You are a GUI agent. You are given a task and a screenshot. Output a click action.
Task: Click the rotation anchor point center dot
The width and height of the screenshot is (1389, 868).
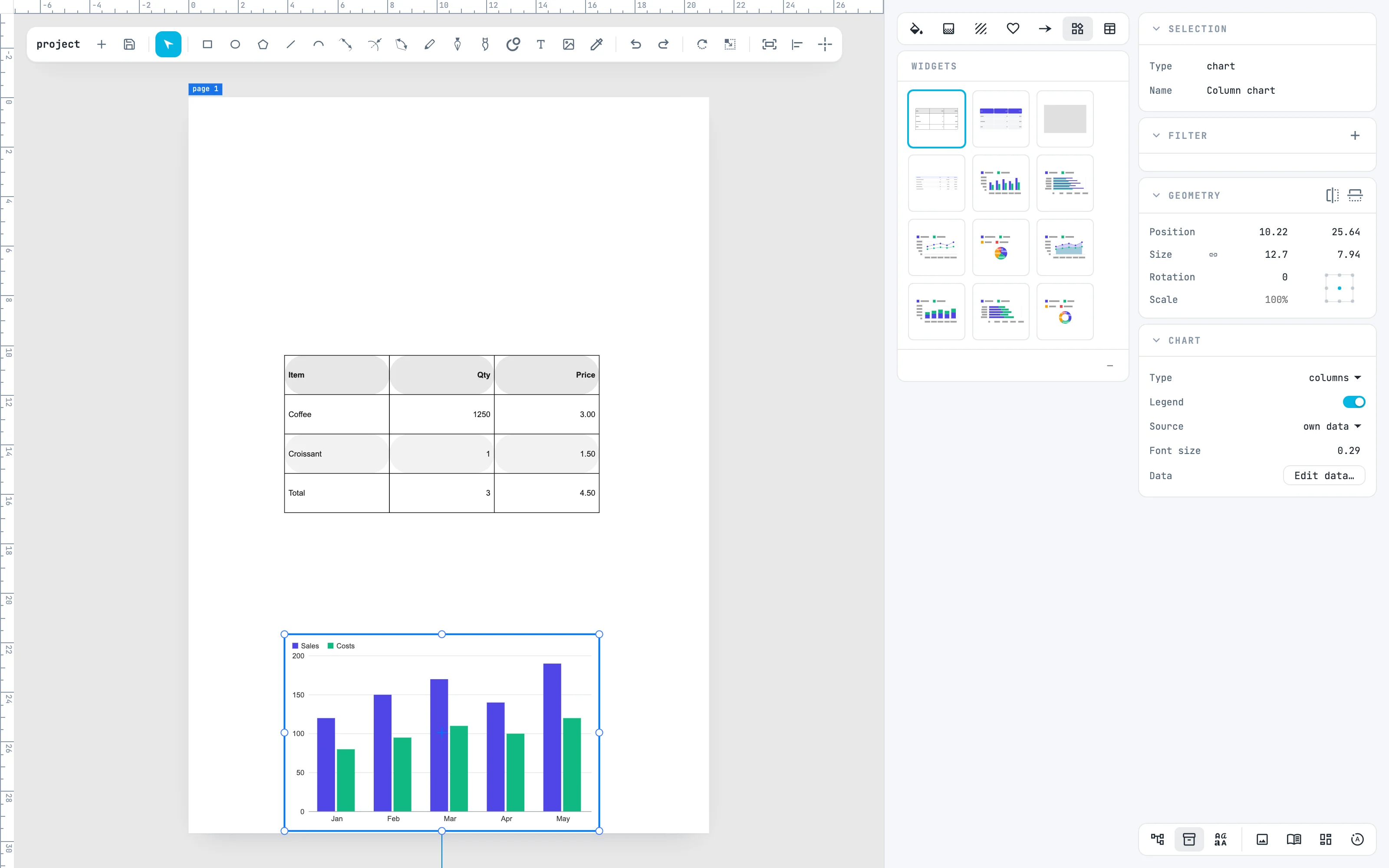(1340, 288)
